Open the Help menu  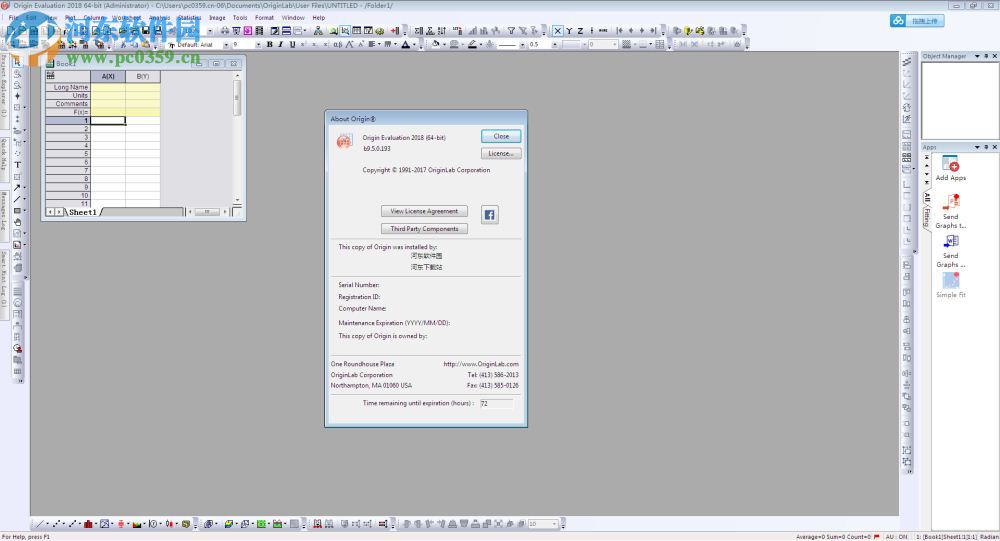pos(318,18)
